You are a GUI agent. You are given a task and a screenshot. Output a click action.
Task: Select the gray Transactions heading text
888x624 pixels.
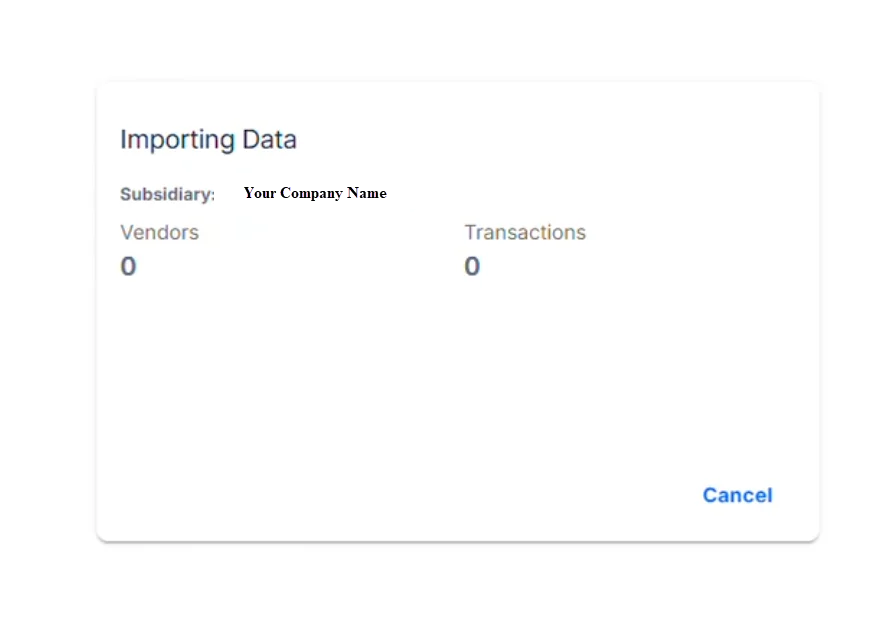point(524,232)
